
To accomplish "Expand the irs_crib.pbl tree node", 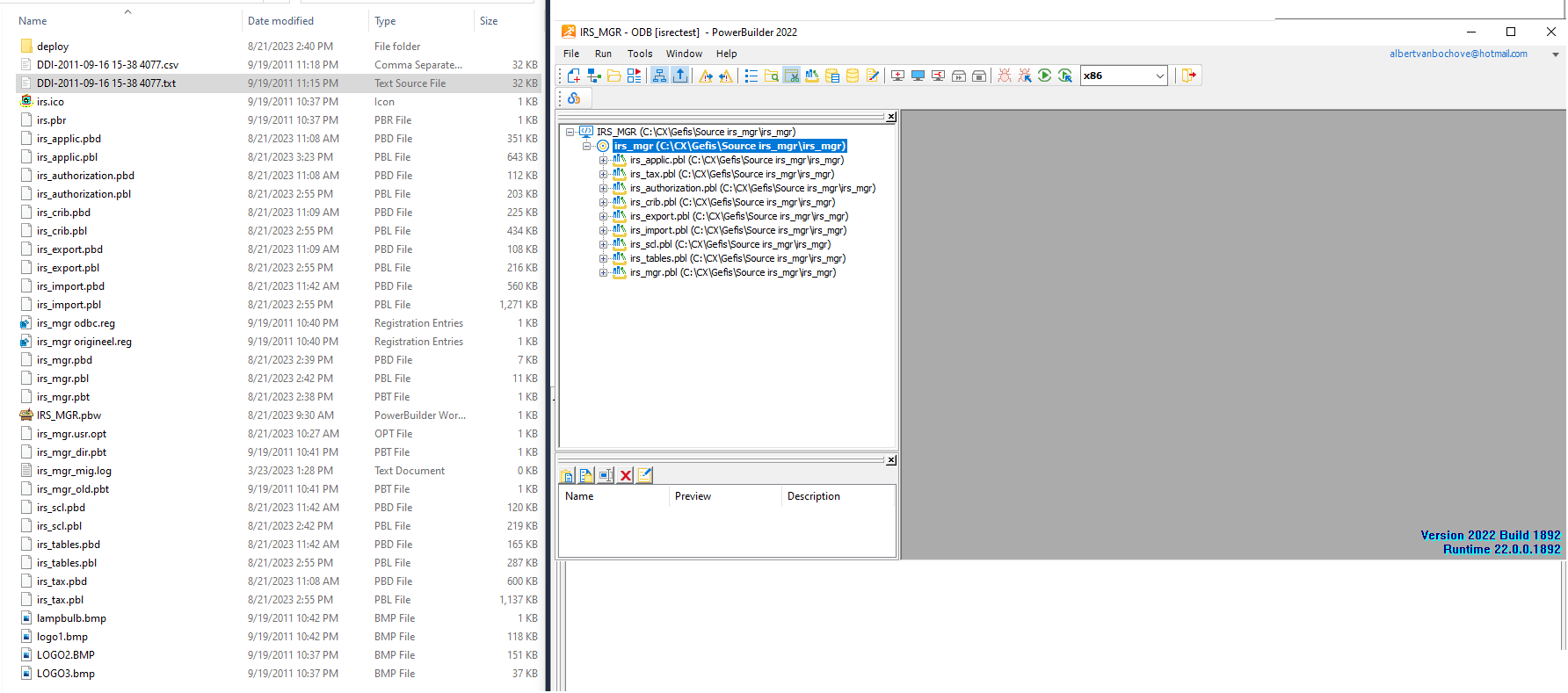I will [x=603, y=202].
